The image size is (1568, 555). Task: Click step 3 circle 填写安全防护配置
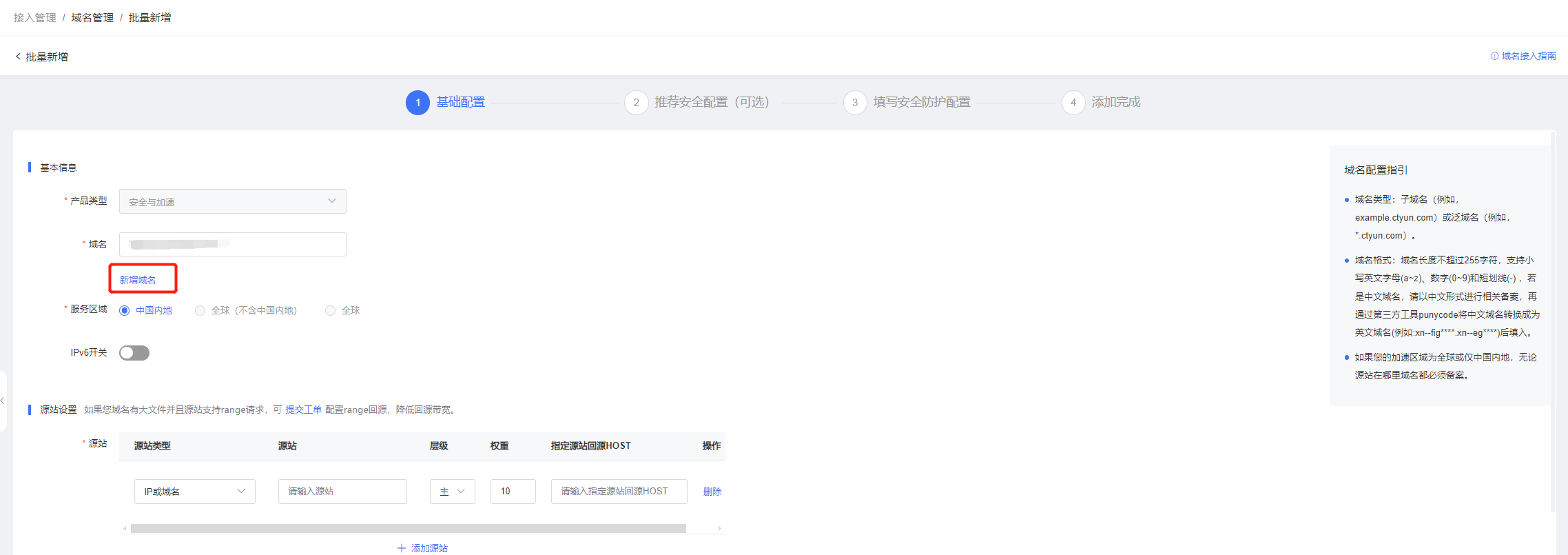855,103
